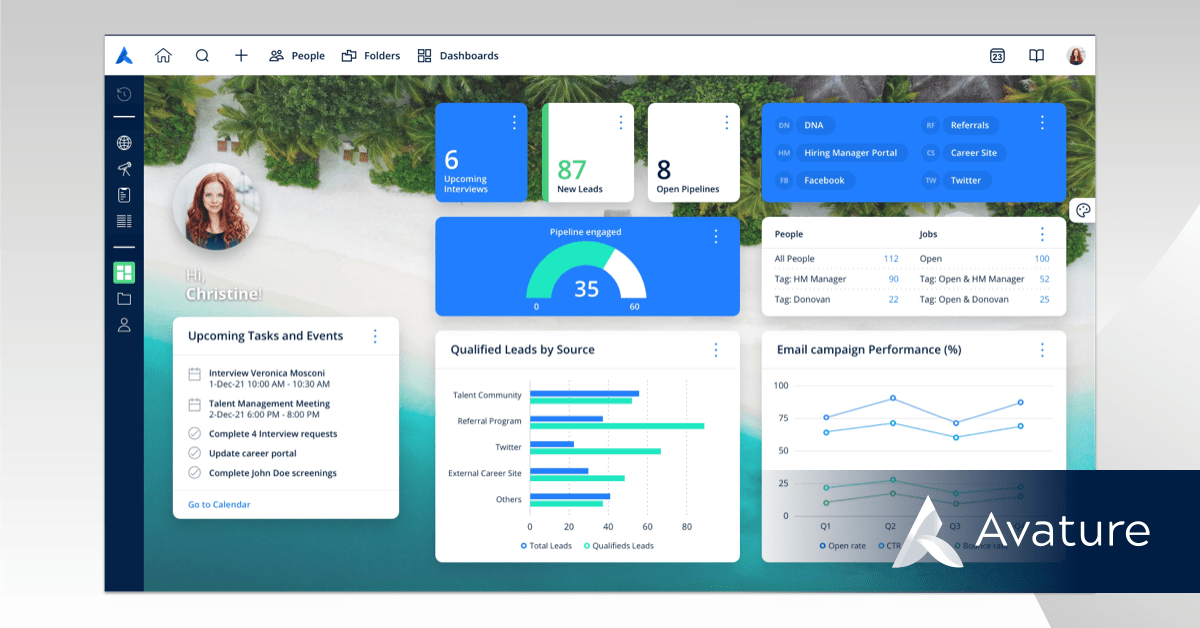Open Upcoming Tasks and Events options menu
The image size is (1200, 628).
point(375,337)
